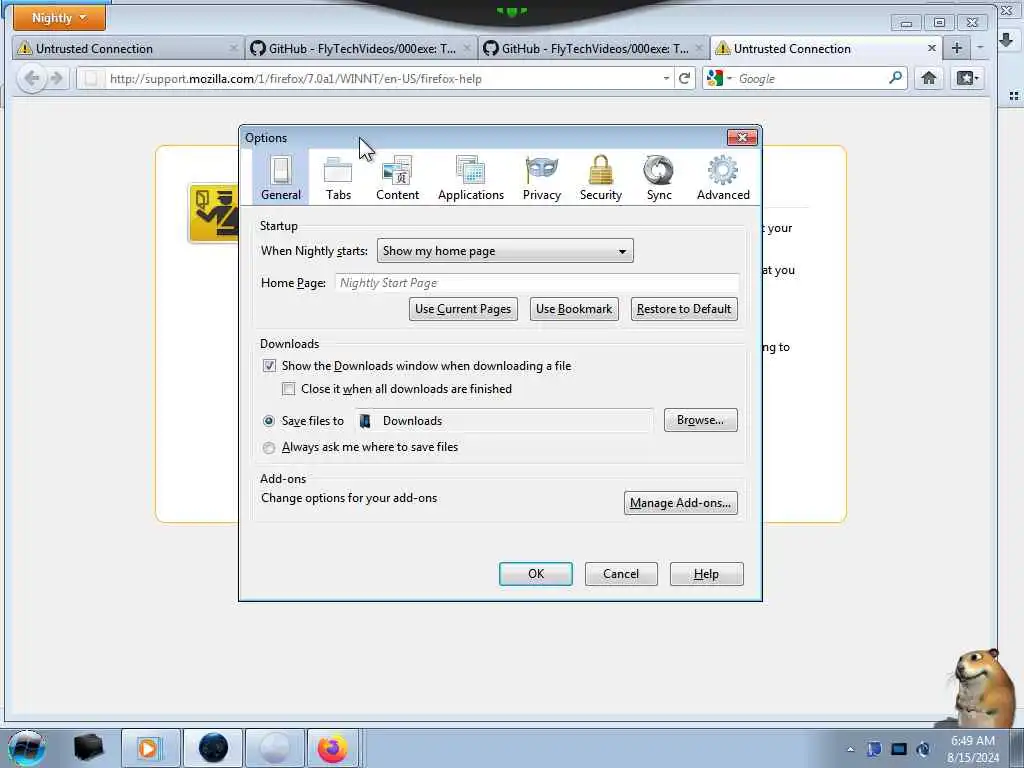Select Always ask me where to save
Viewport: 1024px width, 768px height.
[x=268, y=447]
